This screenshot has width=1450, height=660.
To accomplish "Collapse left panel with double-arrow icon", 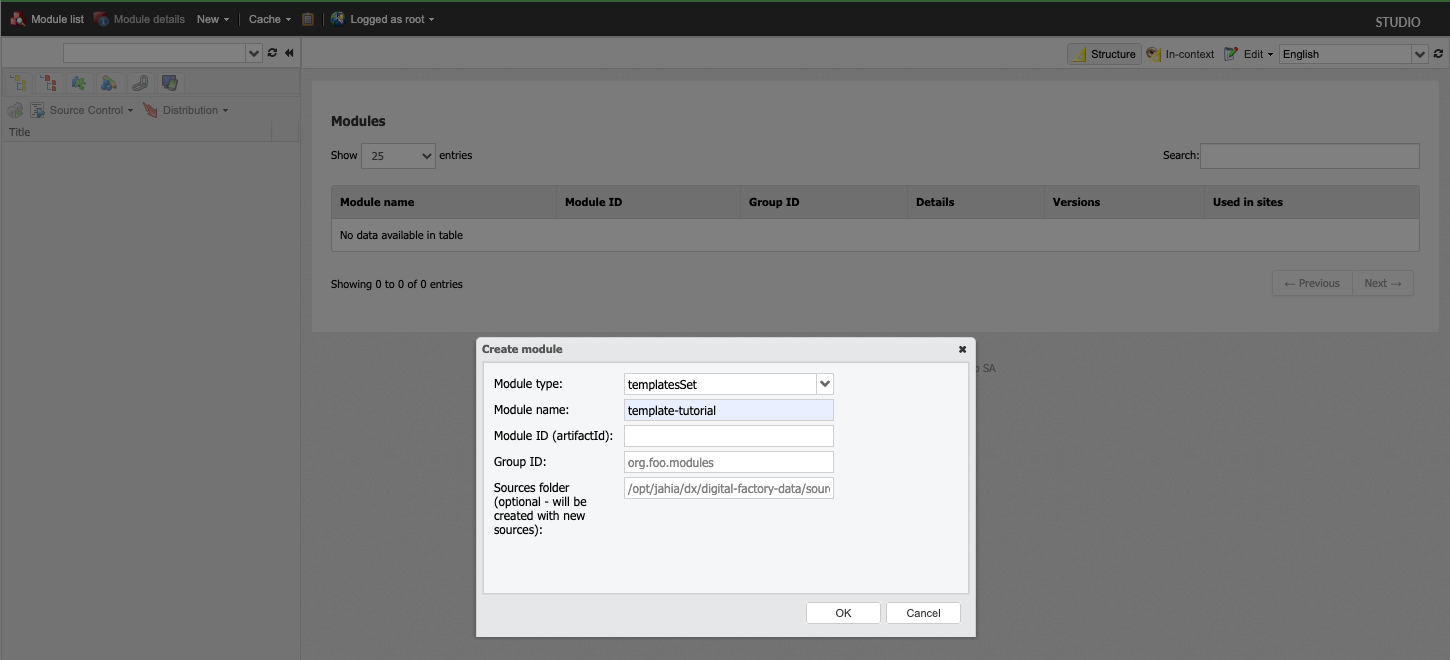I will 289,53.
